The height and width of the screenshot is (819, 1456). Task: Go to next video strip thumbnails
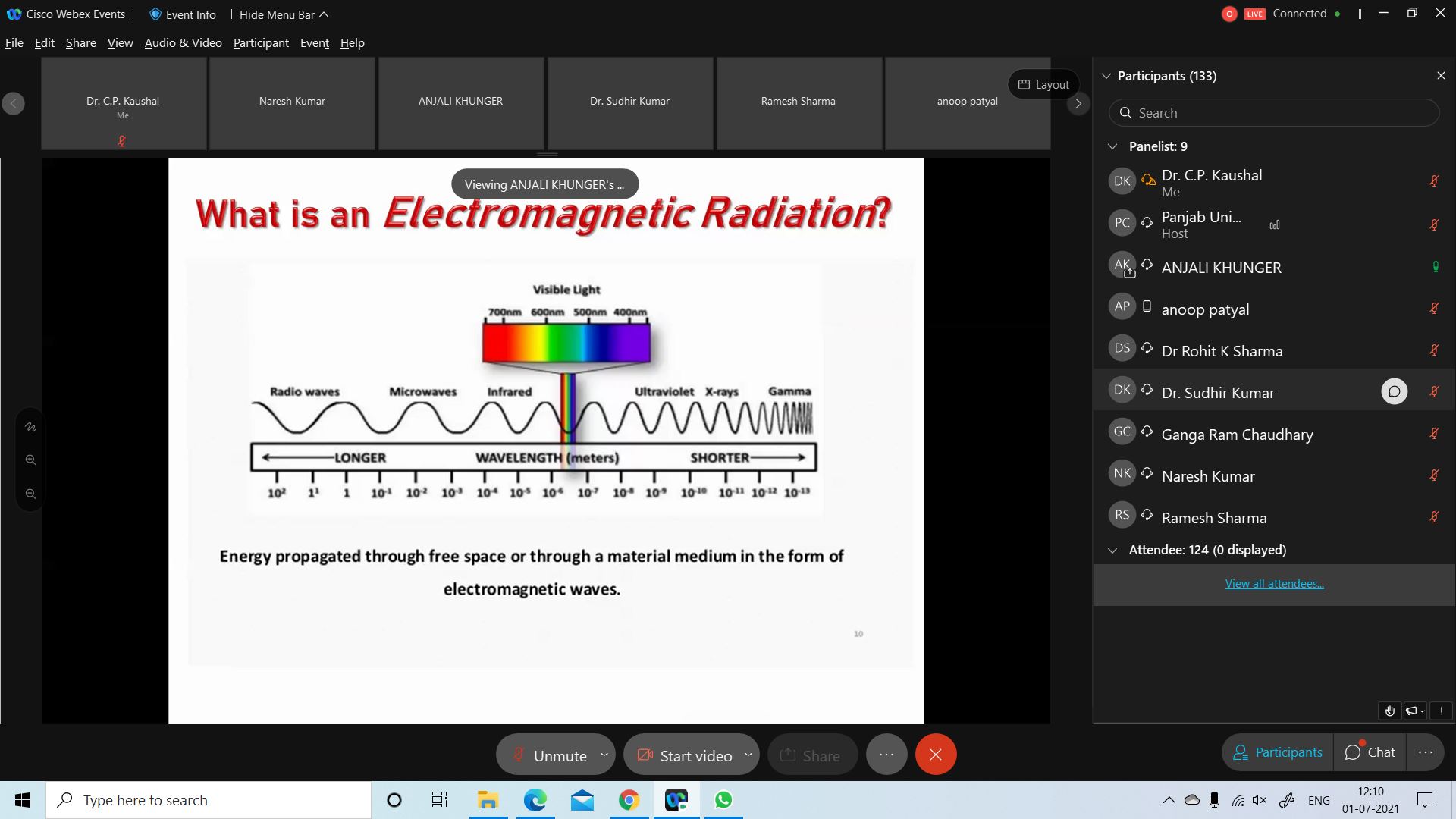click(x=1078, y=103)
